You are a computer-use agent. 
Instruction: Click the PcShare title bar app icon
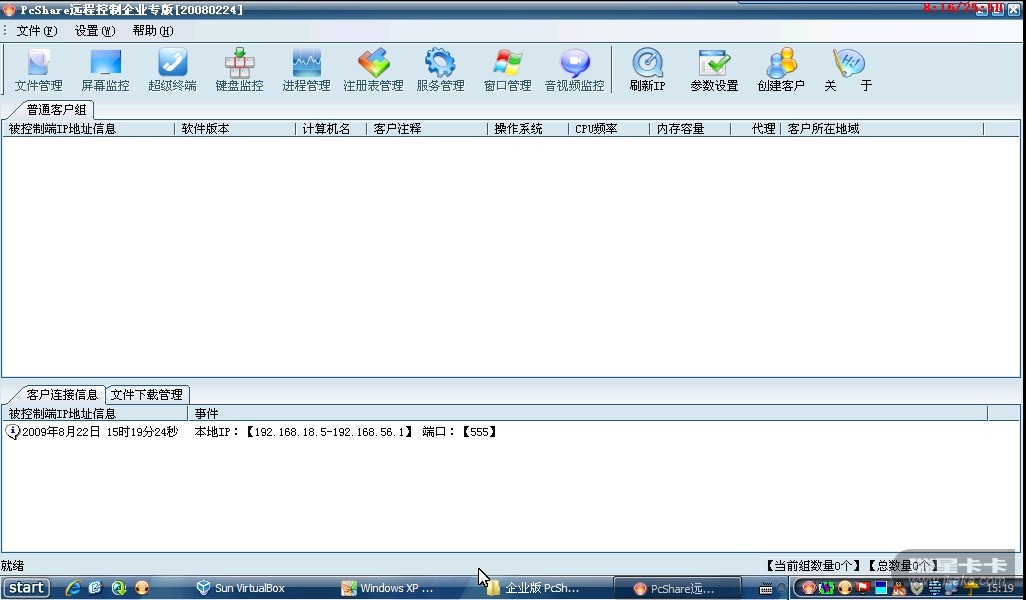[x=9, y=10]
